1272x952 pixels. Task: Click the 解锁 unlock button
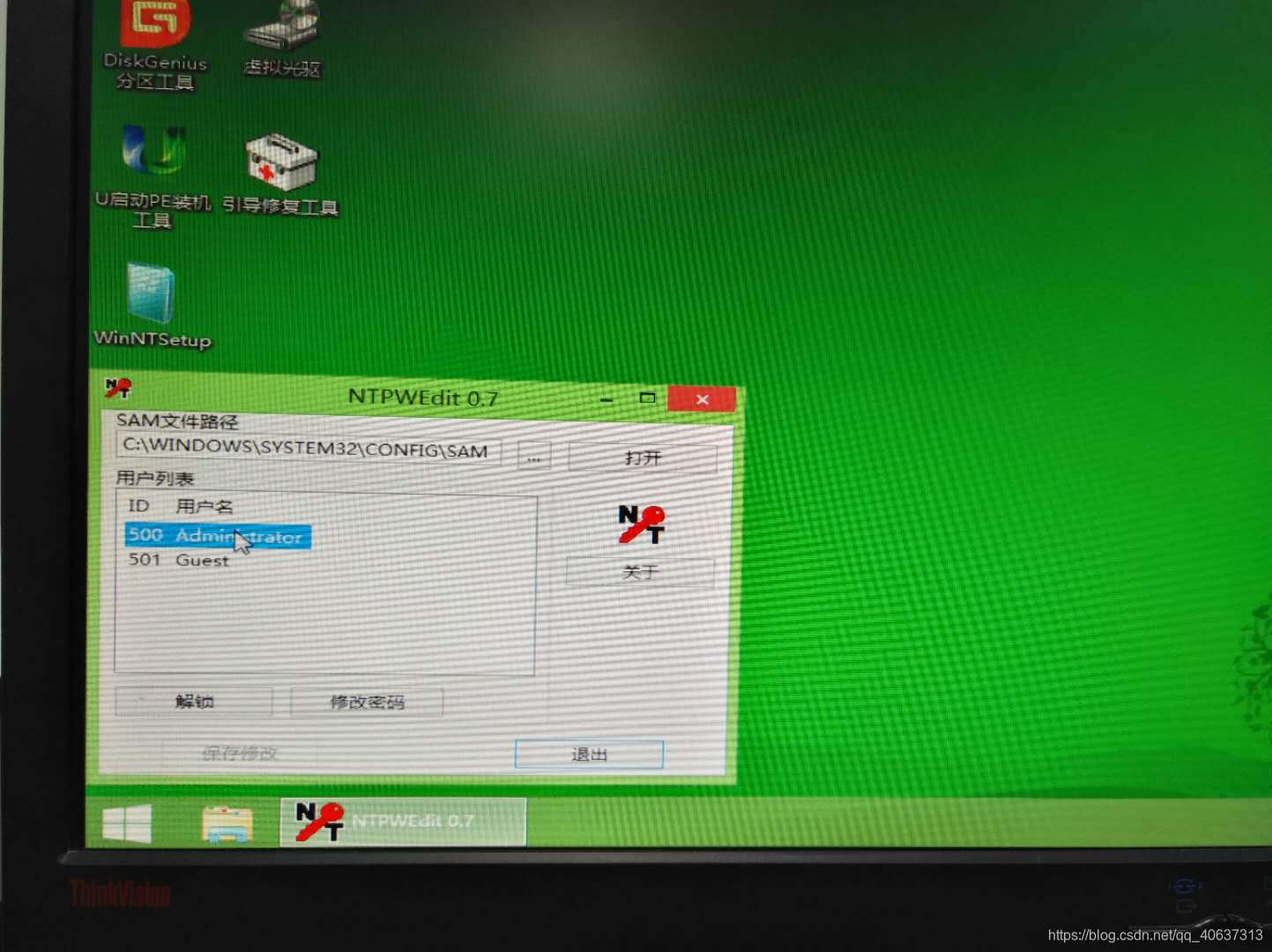click(x=194, y=702)
